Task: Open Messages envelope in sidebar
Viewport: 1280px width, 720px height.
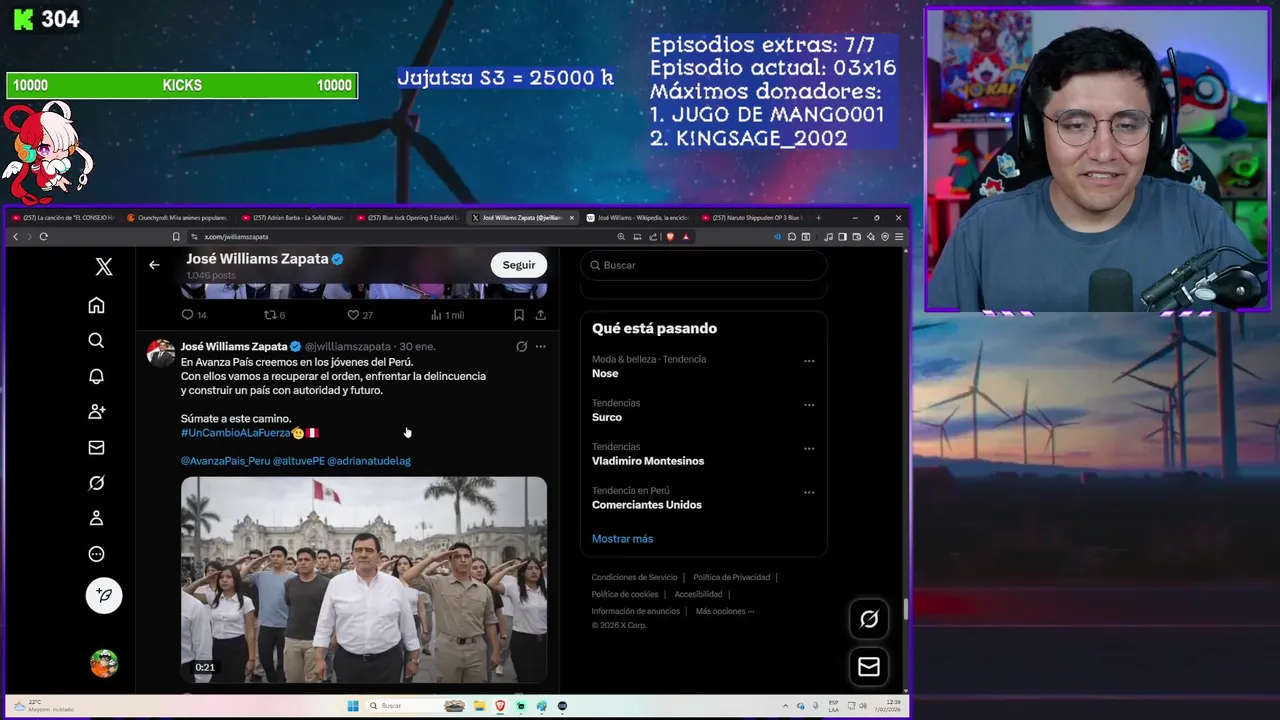Action: [x=96, y=447]
